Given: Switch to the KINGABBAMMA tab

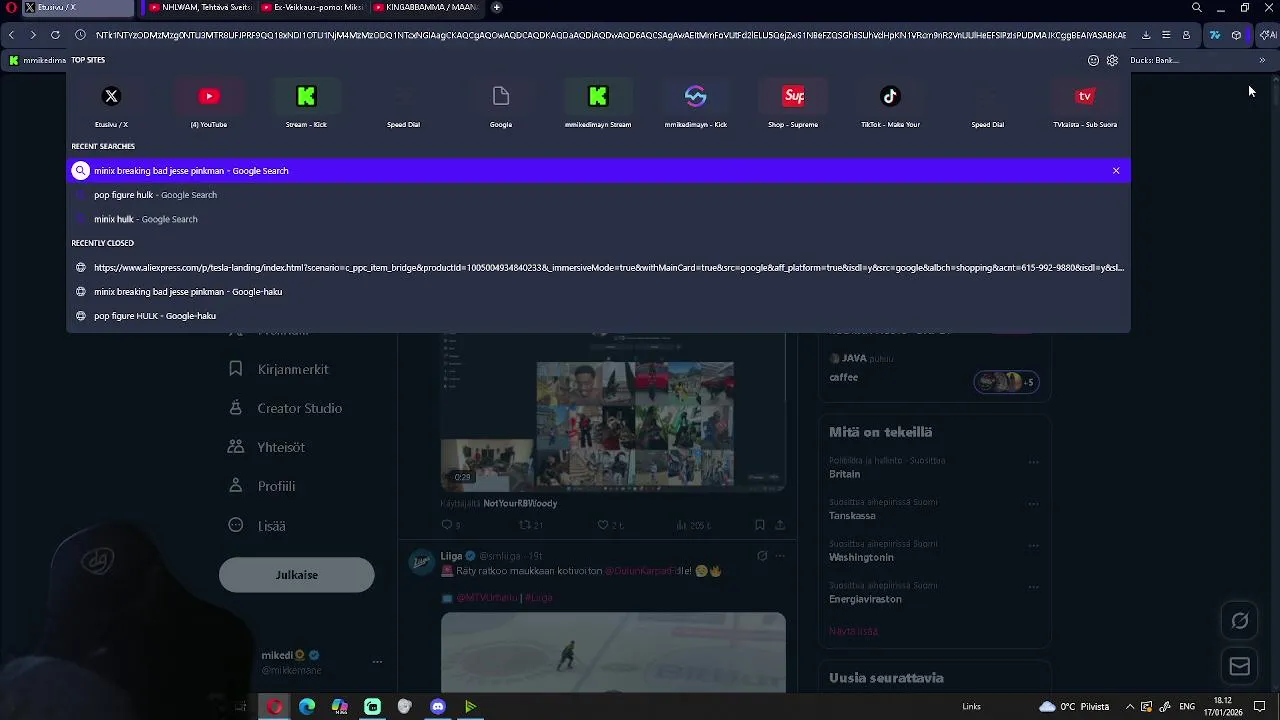Looking at the screenshot, I should pyautogui.click(x=426, y=7).
